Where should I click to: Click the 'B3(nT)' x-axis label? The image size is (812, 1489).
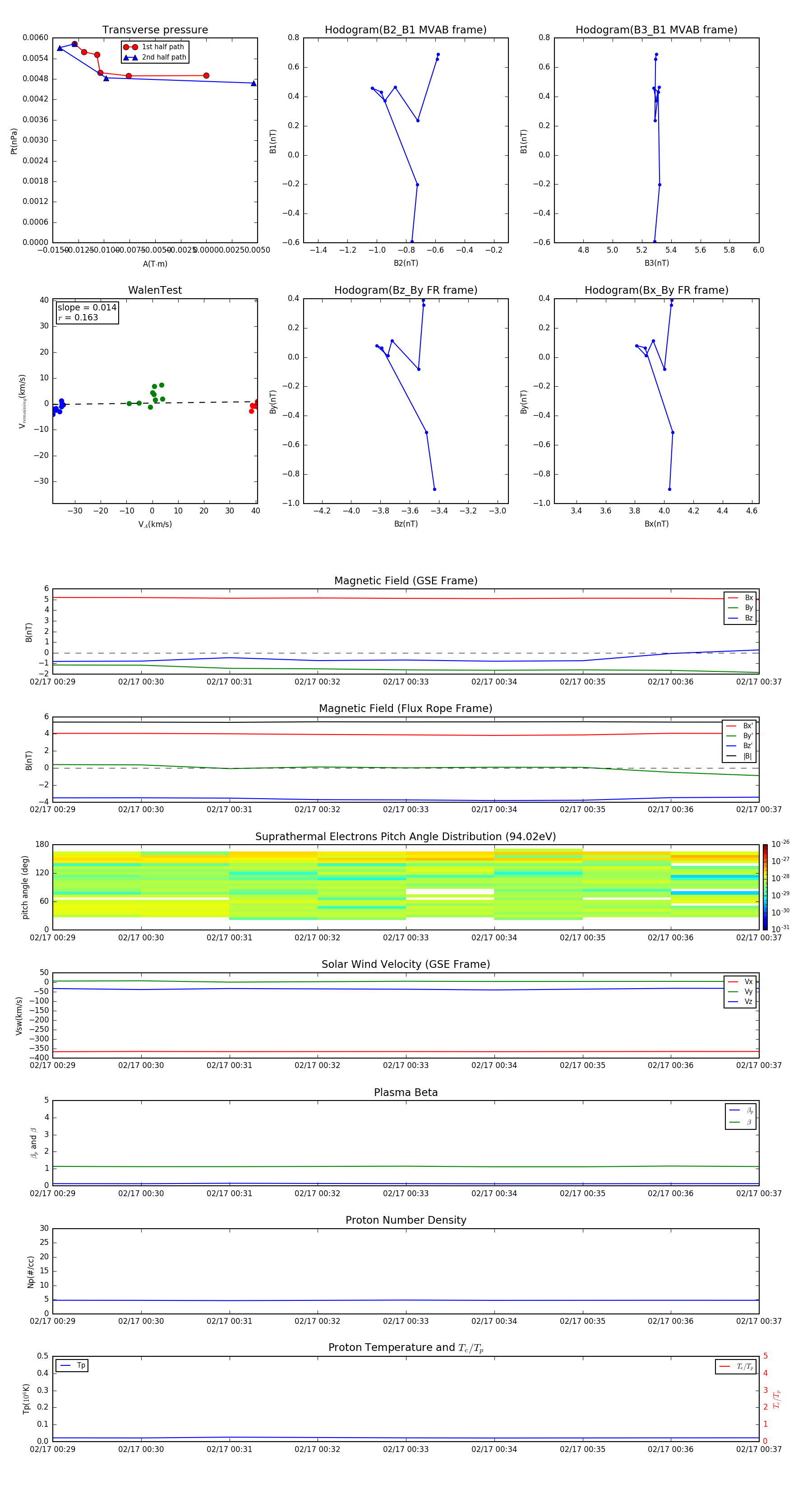[656, 264]
